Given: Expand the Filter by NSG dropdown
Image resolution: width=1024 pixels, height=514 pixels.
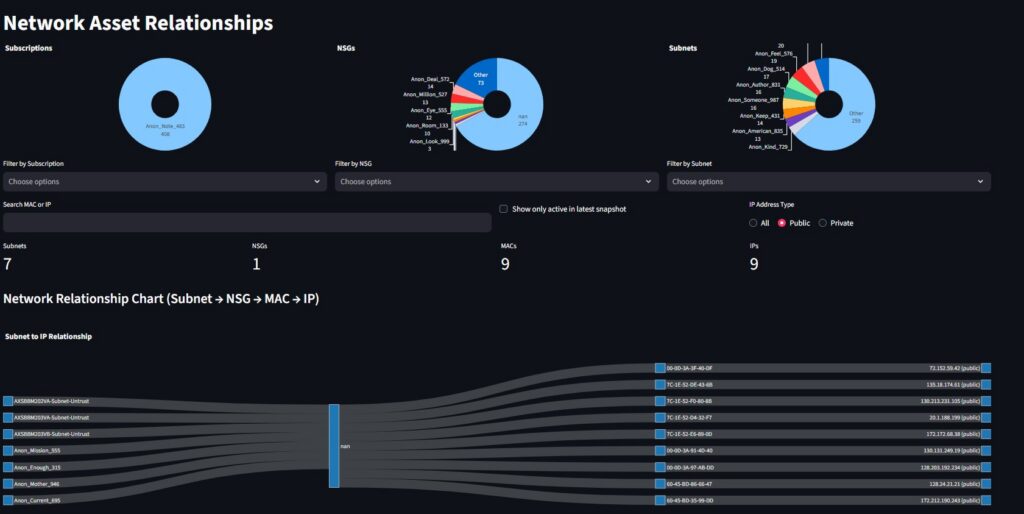Looking at the screenshot, I should pyautogui.click(x=496, y=182).
